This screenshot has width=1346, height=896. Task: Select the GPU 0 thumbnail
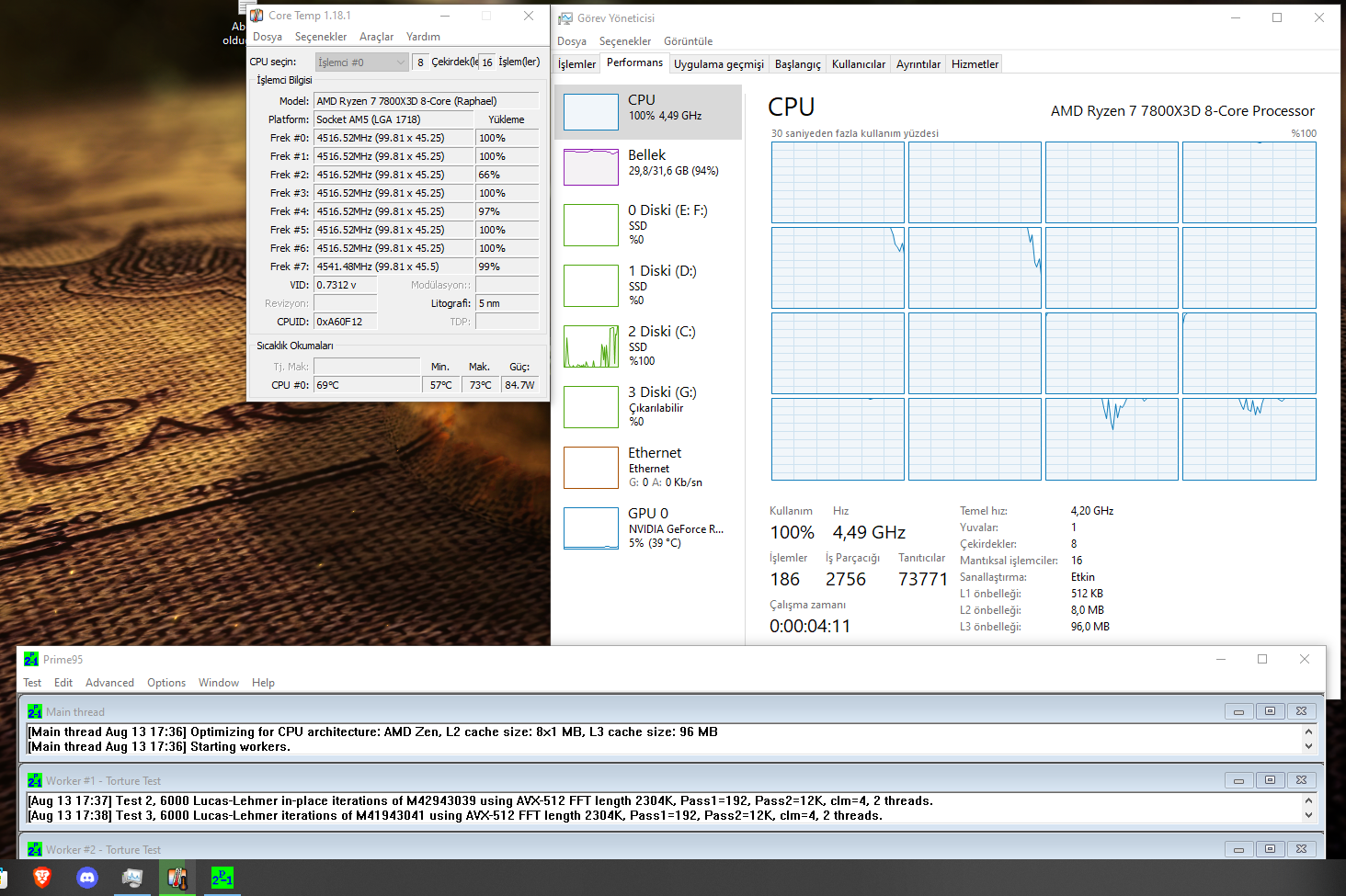(591, 528)
